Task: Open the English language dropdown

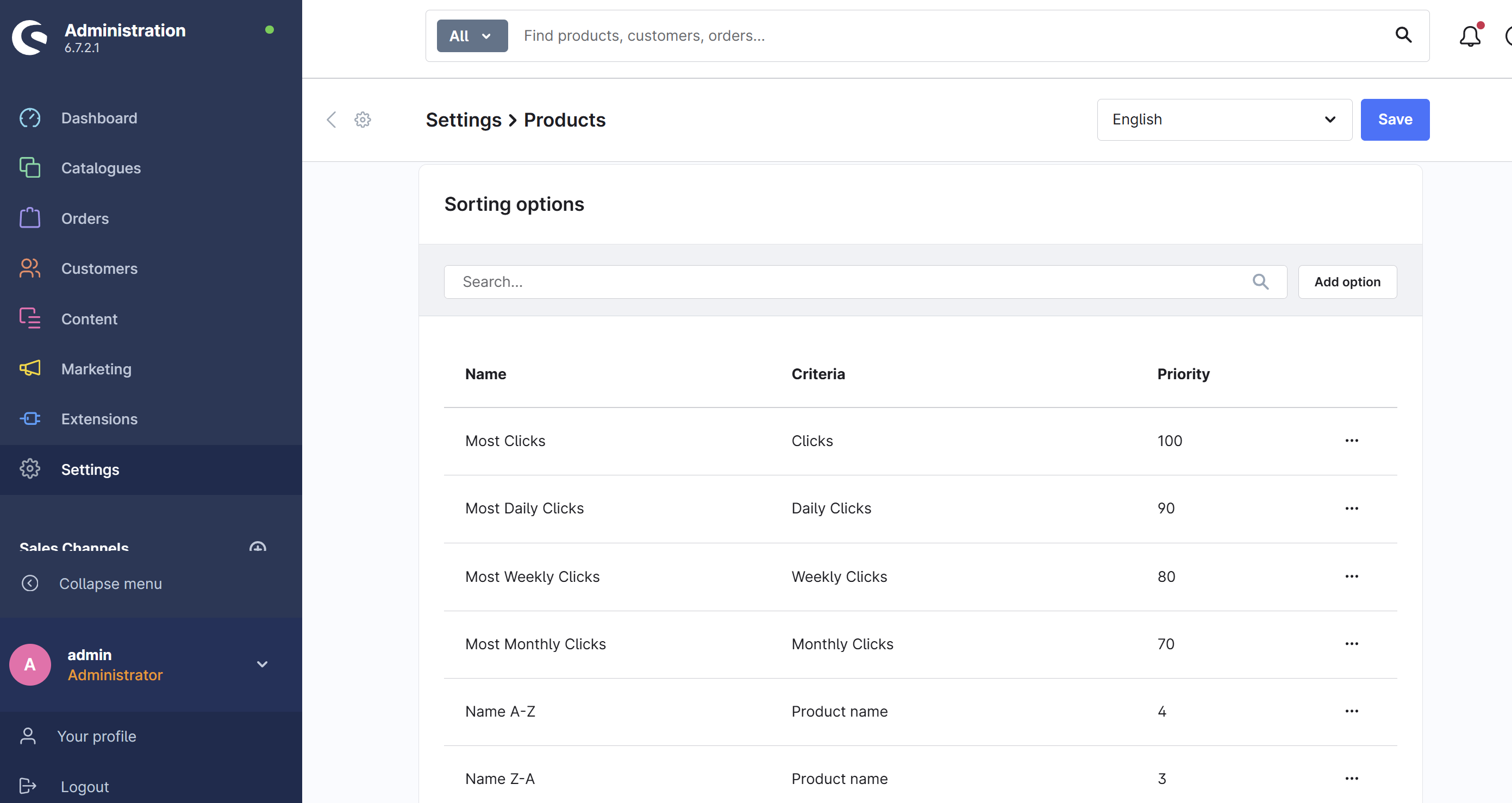Action: click(1224, 120)
